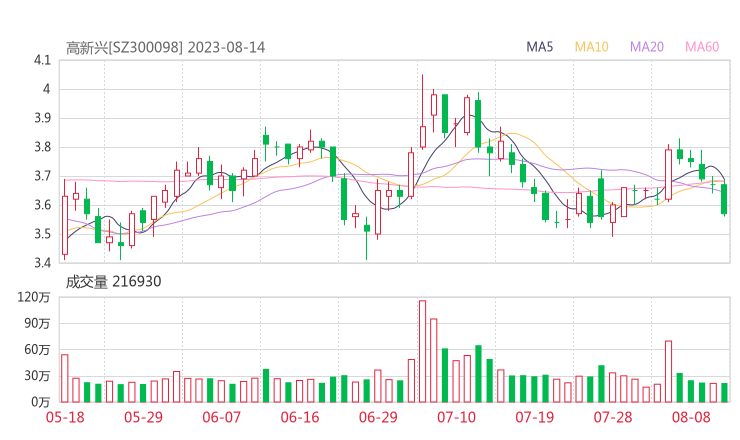This screenshot has height=440, width=740.
Task: Click the MA5 legend label
Action: tap(539, 47)
